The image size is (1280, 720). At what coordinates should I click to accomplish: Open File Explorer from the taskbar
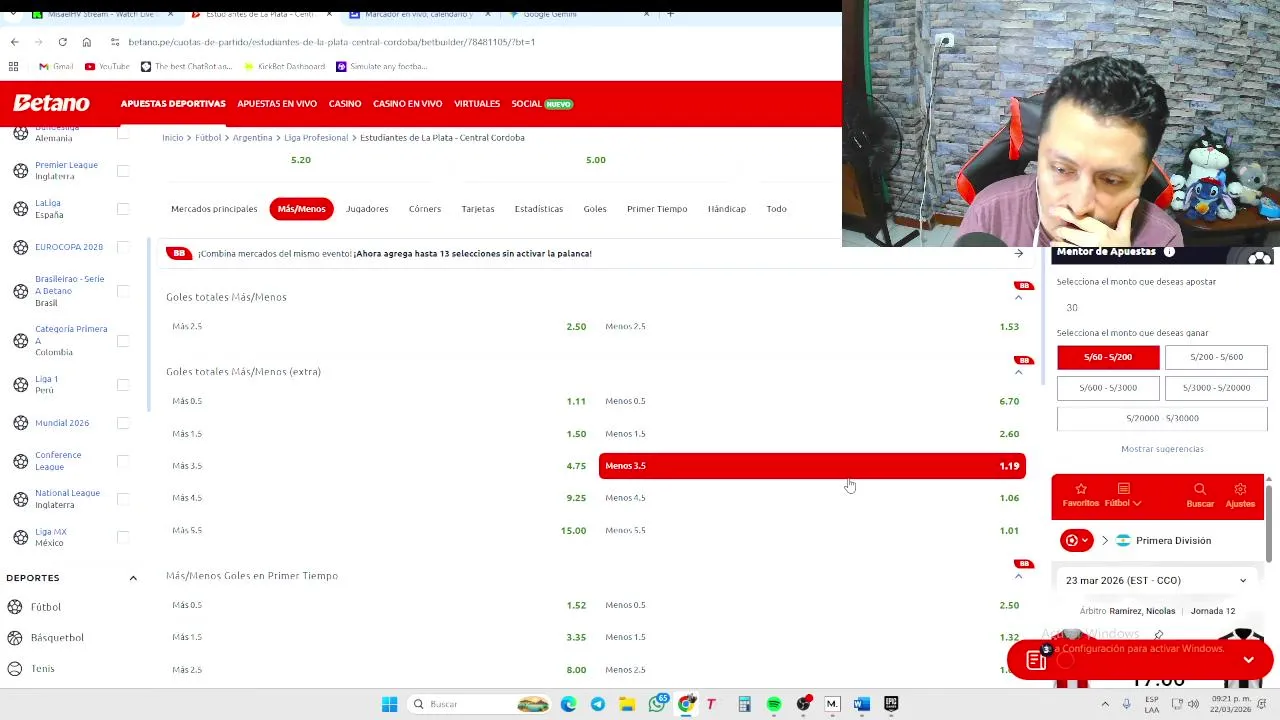(627, 704)
